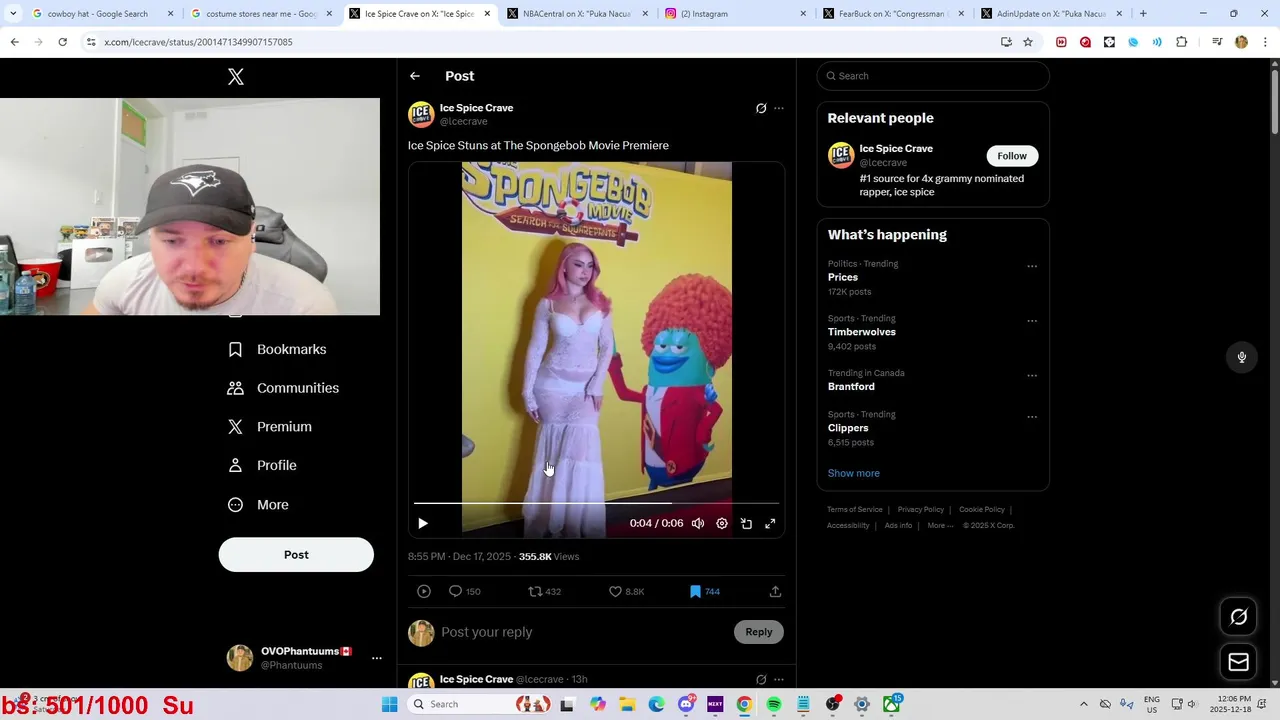The image size is (1280, 720).
Task: Open options for Prices trend
Action: [x=1032, y=266]
